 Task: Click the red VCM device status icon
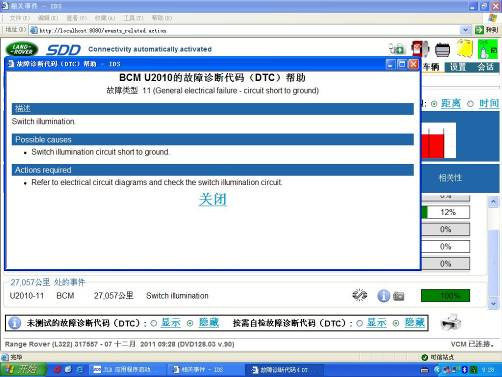click(x=420, y=49)
